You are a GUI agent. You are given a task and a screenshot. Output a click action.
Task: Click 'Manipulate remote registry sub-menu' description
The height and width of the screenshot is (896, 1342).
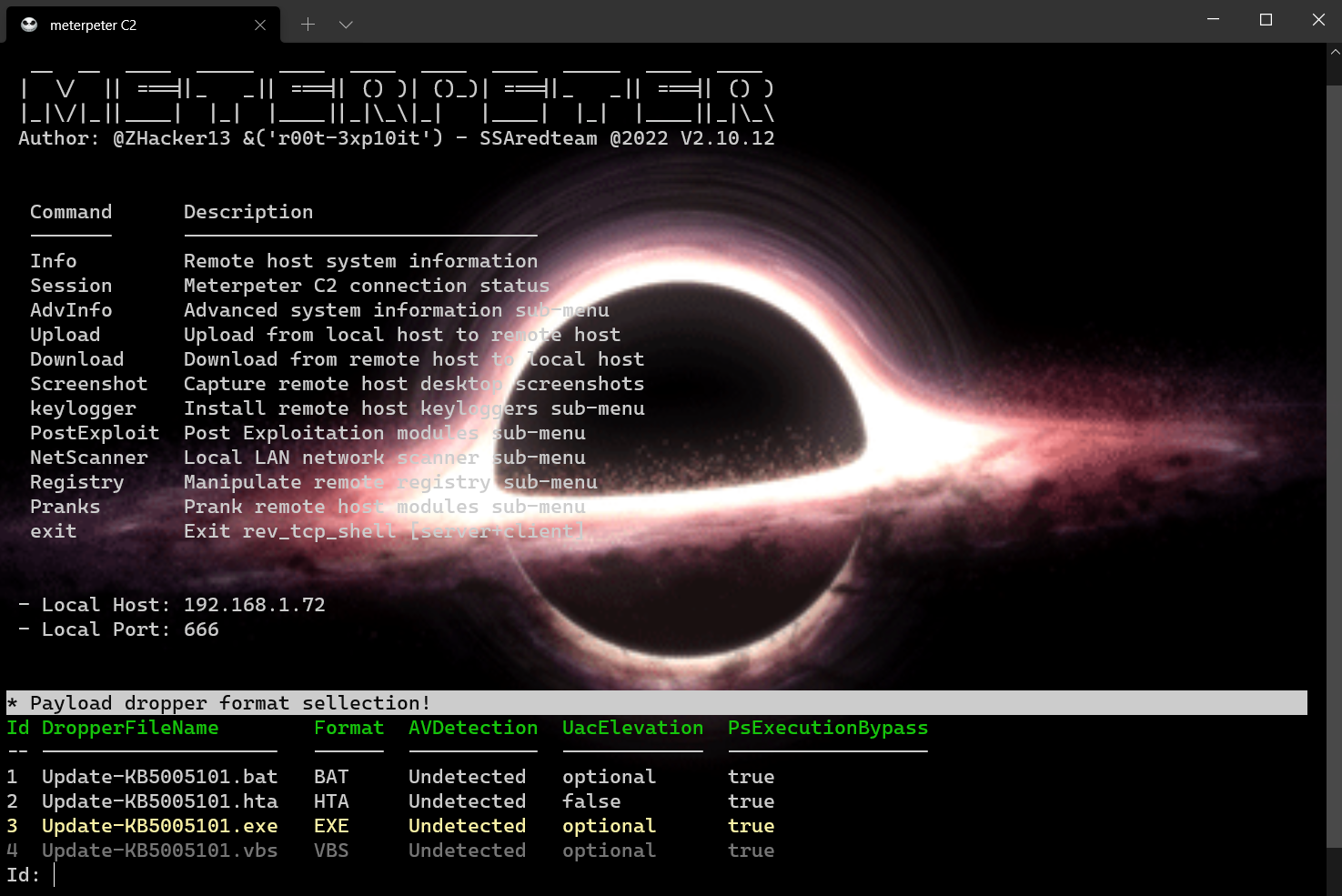coord(390,482)
